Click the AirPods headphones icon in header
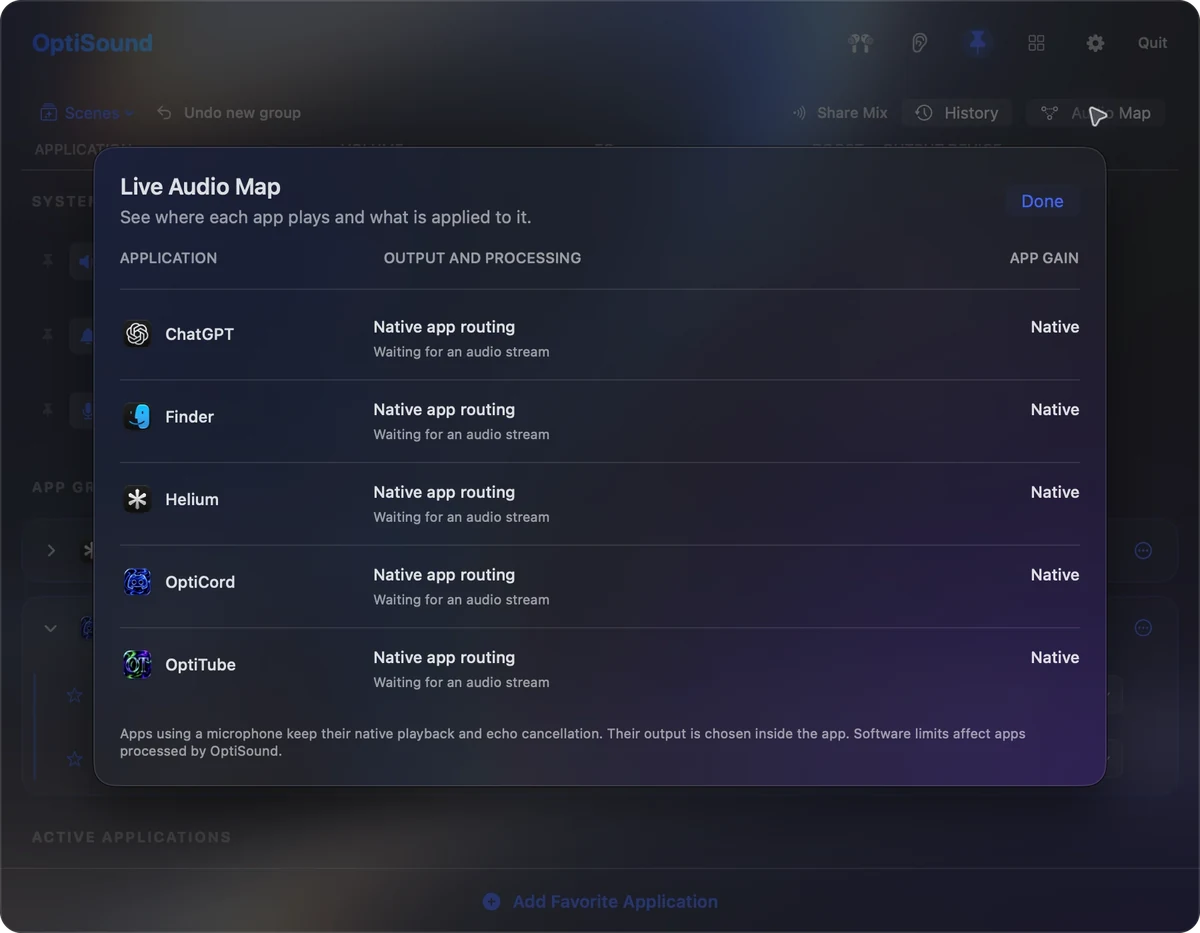This screenshot has width=1200, height=933. click(860, 43)
